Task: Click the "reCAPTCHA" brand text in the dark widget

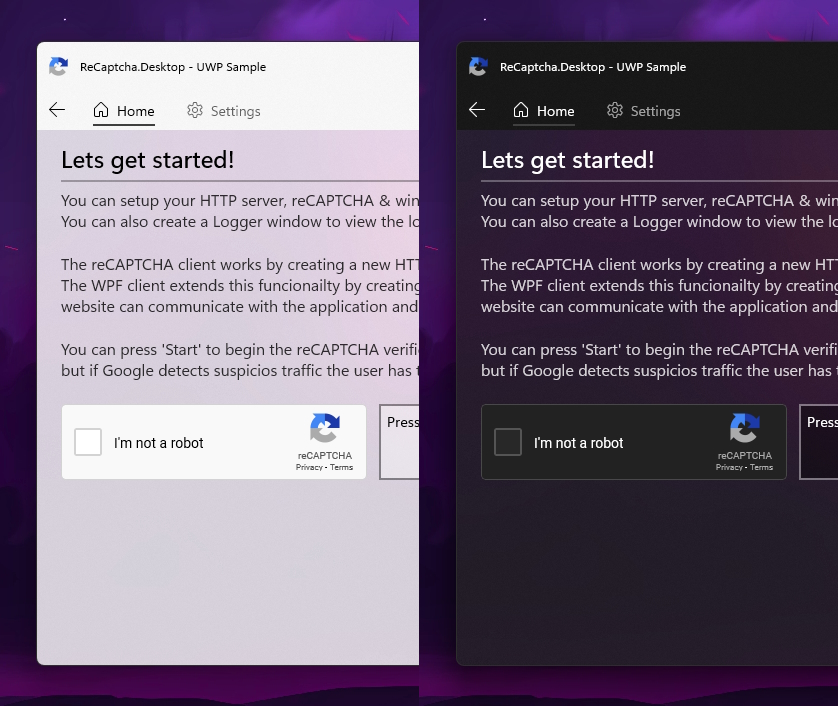Action: [745, 455]
